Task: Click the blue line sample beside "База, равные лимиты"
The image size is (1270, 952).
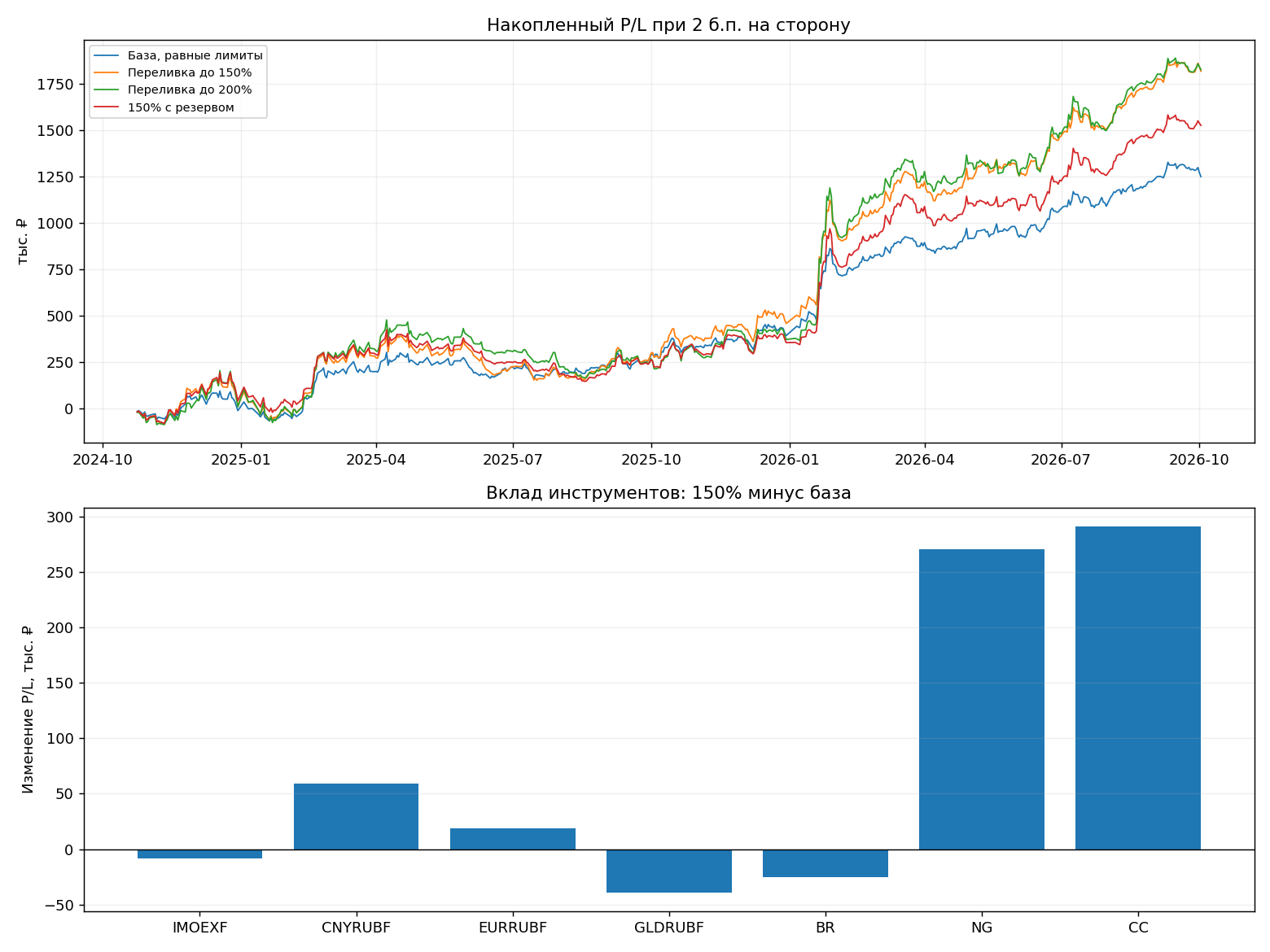Action: click(107, 55)
